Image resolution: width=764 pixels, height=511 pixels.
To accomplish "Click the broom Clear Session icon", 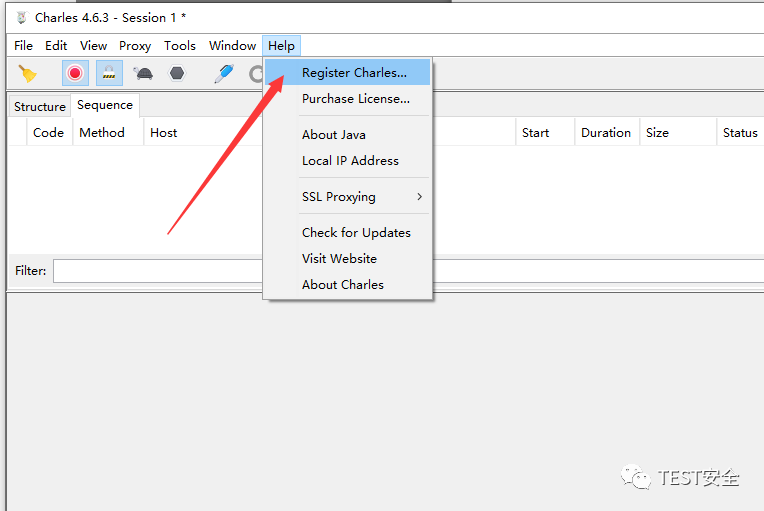I will point(28,74).
